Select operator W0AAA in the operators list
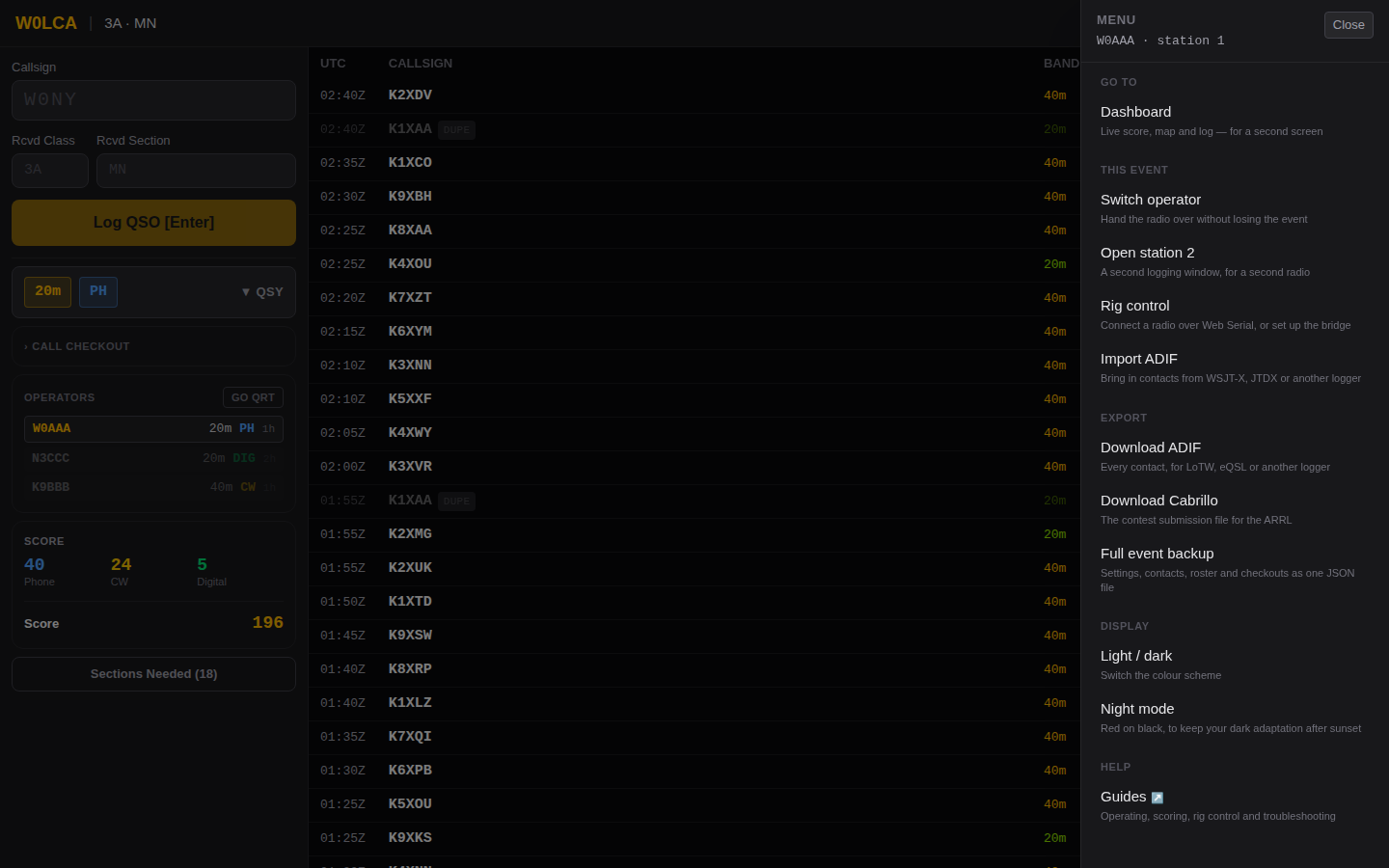The height and width of the screenshot is (868, 1389). 153,429
